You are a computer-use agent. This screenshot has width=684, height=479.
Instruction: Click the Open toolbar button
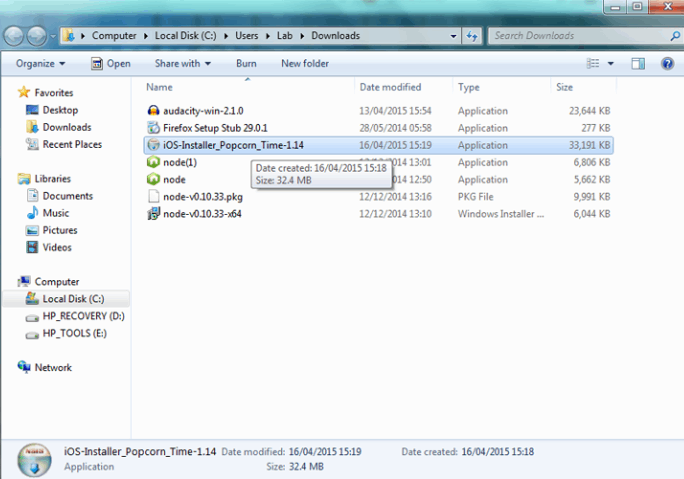(x=111, y=64)
